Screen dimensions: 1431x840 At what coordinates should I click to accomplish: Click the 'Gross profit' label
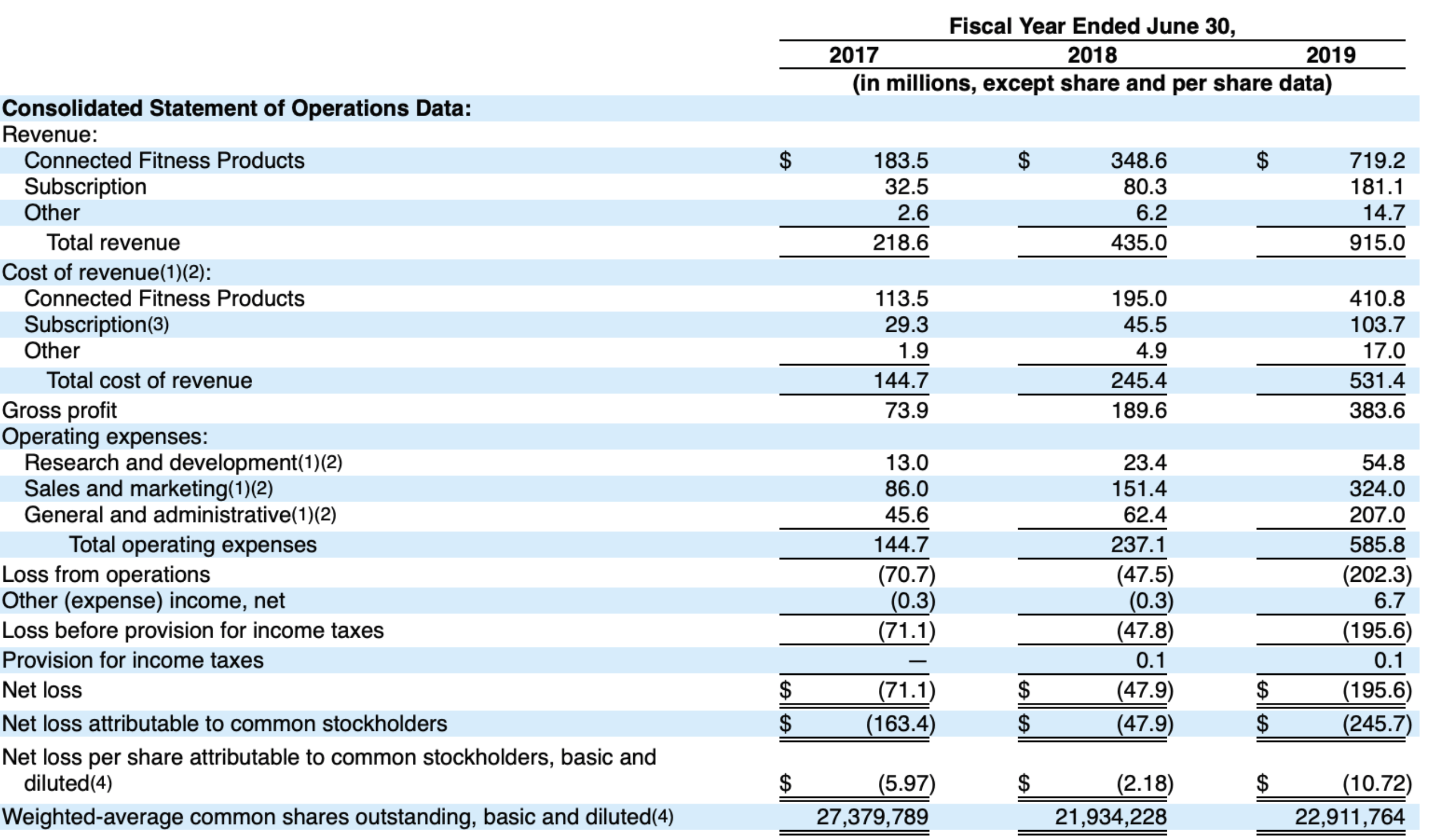[x=60, y=411]
